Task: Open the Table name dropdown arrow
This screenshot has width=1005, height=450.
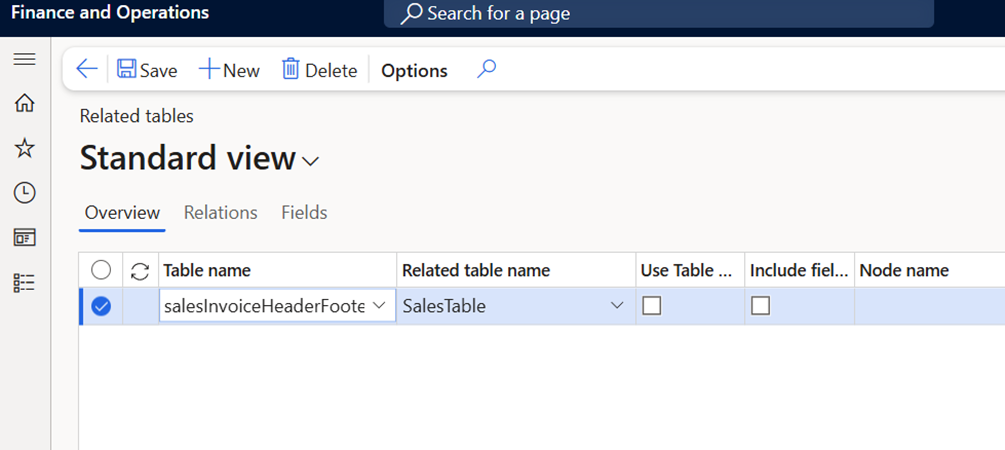Action: [x=380, y=306]
